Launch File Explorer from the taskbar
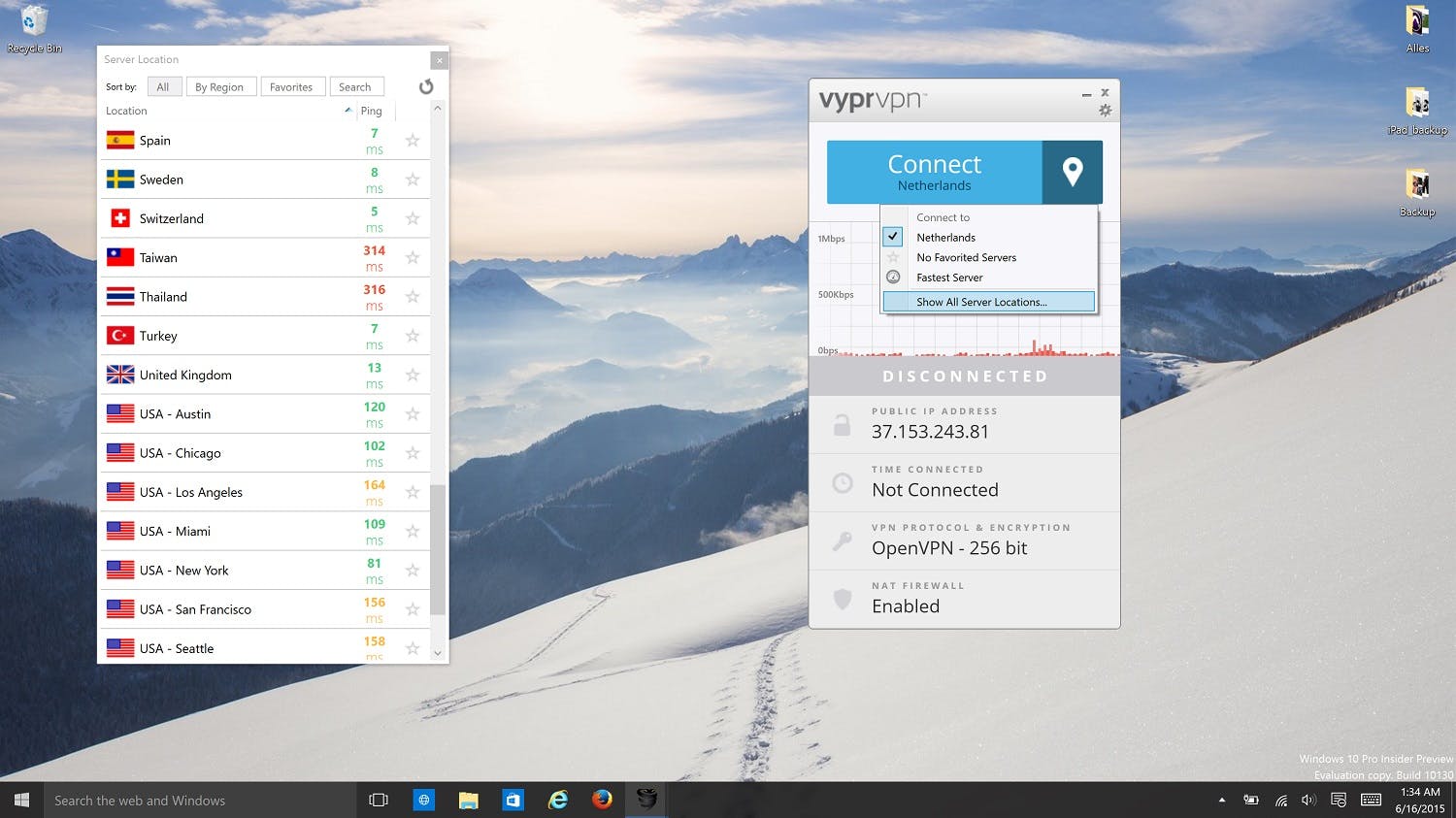 click(469, 801)
